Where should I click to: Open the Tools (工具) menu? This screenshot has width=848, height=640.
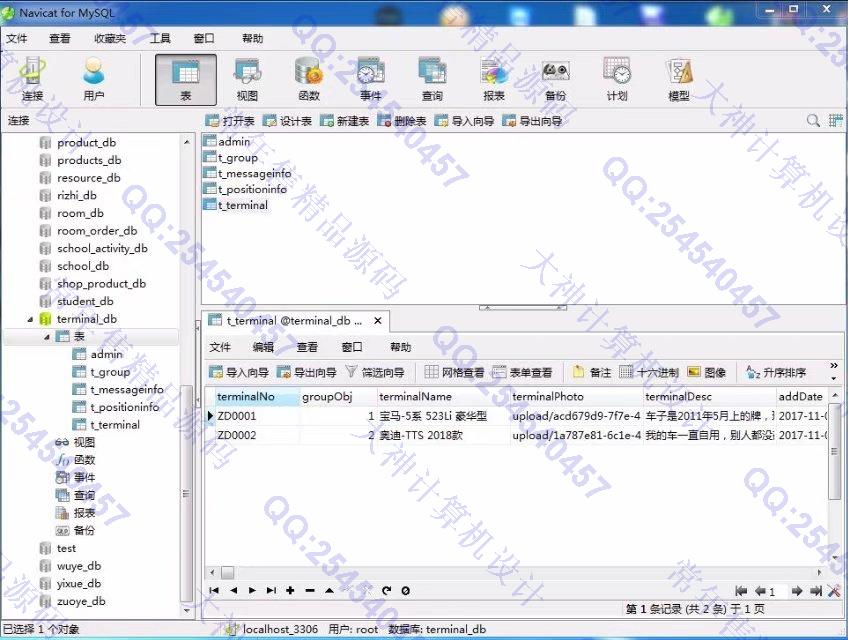point(160,38)
